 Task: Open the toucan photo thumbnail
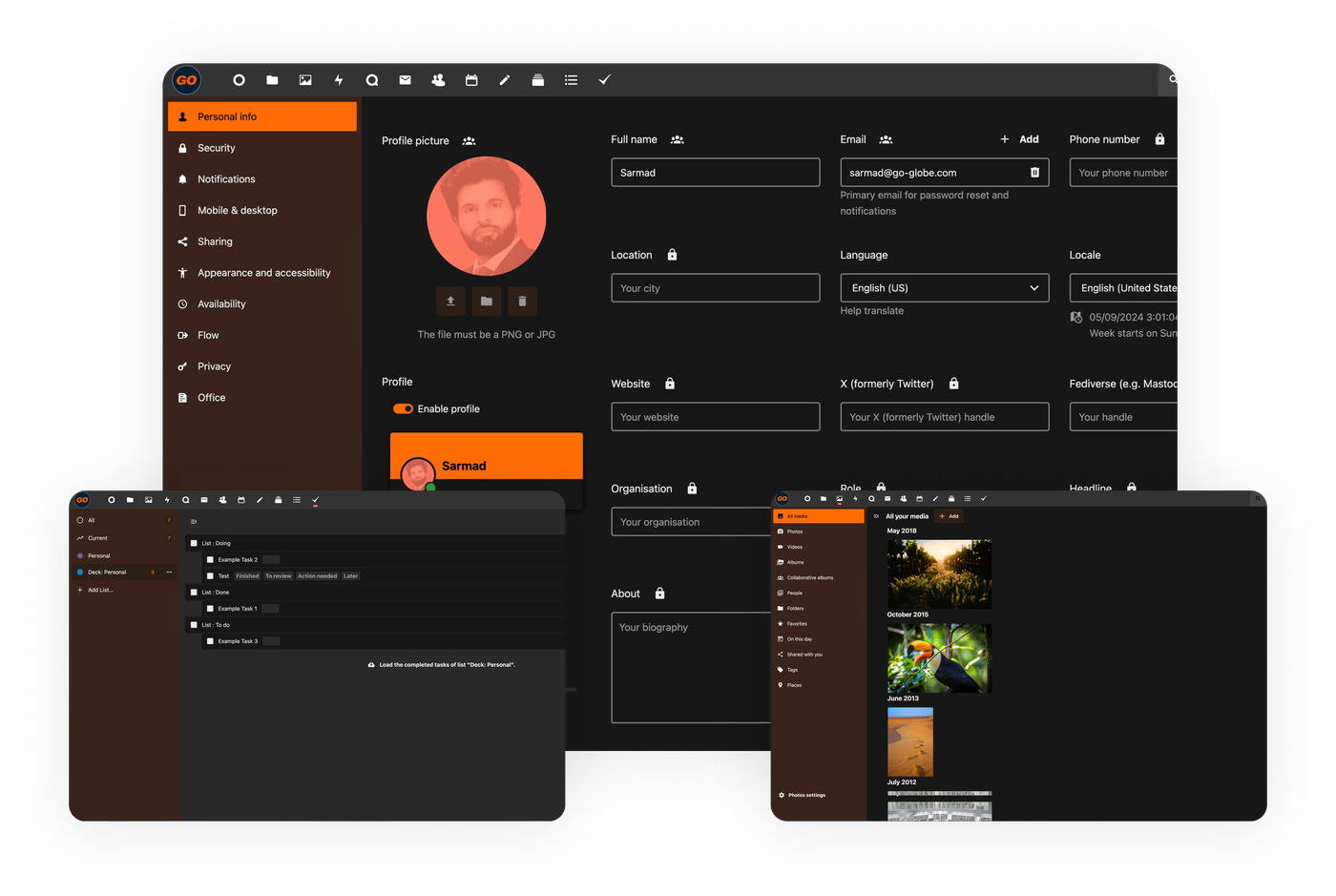[x=939, y=658]
